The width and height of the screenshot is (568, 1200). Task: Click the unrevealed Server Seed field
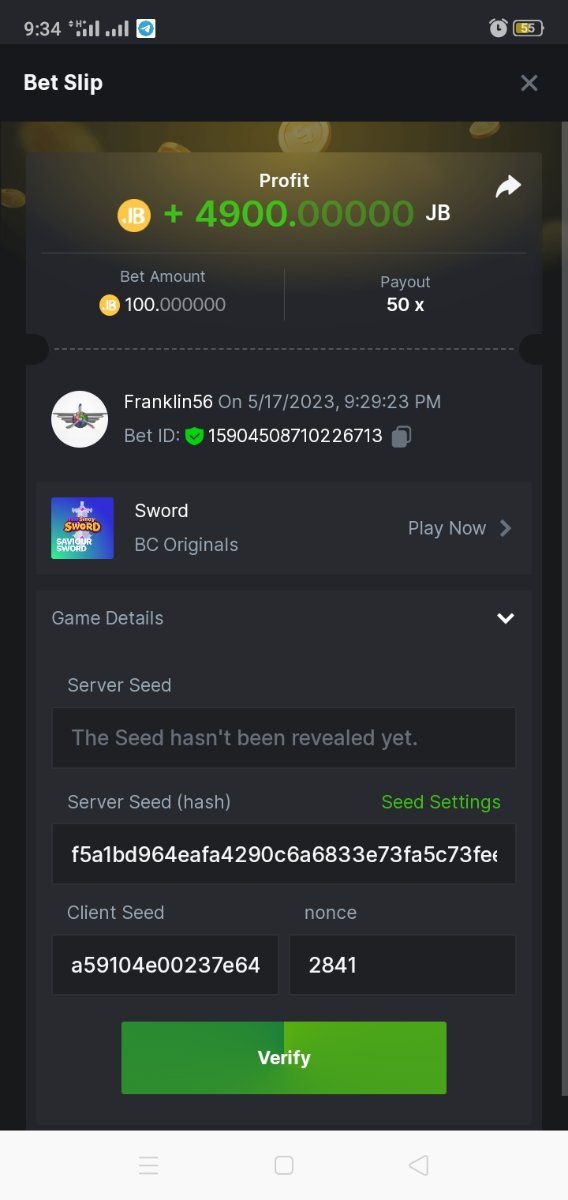[284, 738]
